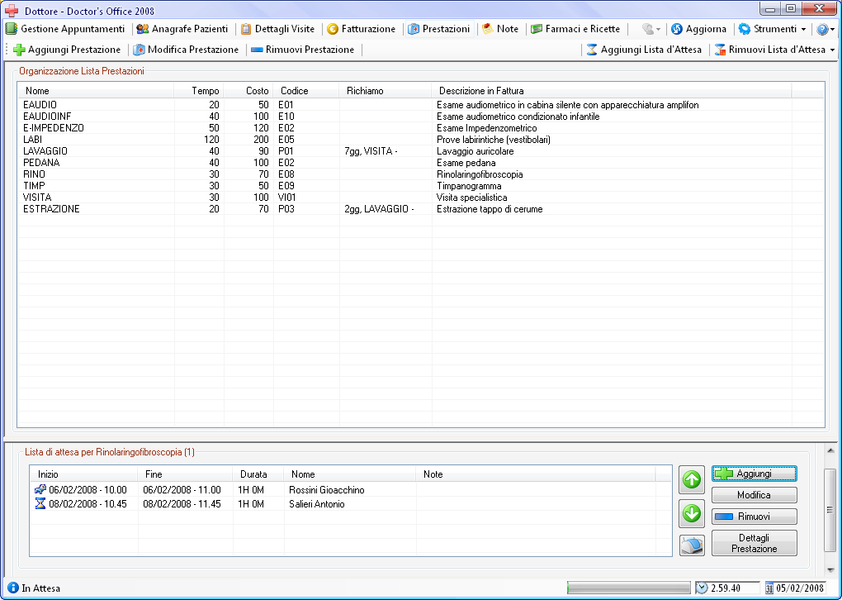The image size is (842, 600).
Task: Open the Gestione Appuntamenti section
Action: [65, 29]
